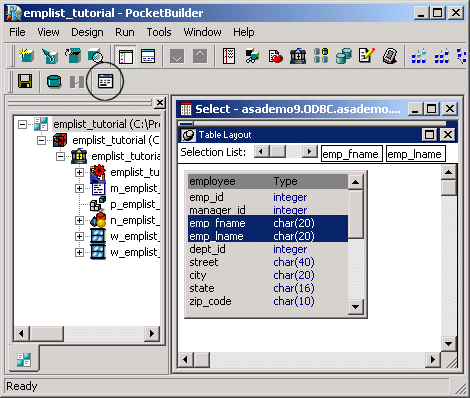470x398 pixels.
Task: Click emp_lname in the Selection List
Action: (x=416, y=154)
